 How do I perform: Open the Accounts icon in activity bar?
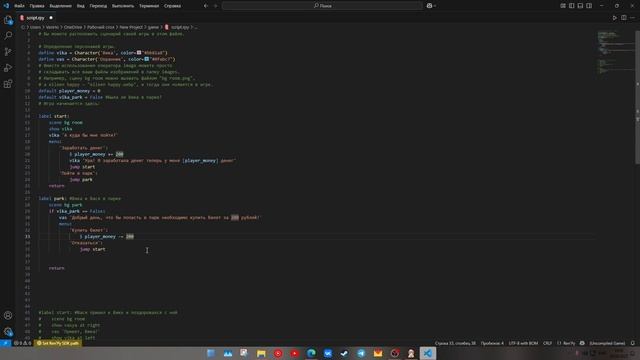8,316
